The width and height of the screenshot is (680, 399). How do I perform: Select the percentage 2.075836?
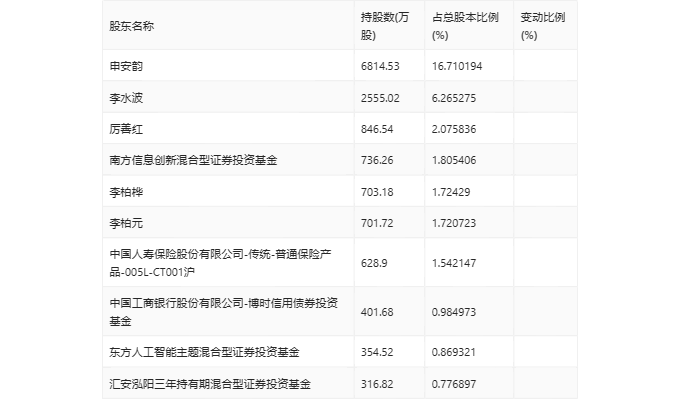454,129
